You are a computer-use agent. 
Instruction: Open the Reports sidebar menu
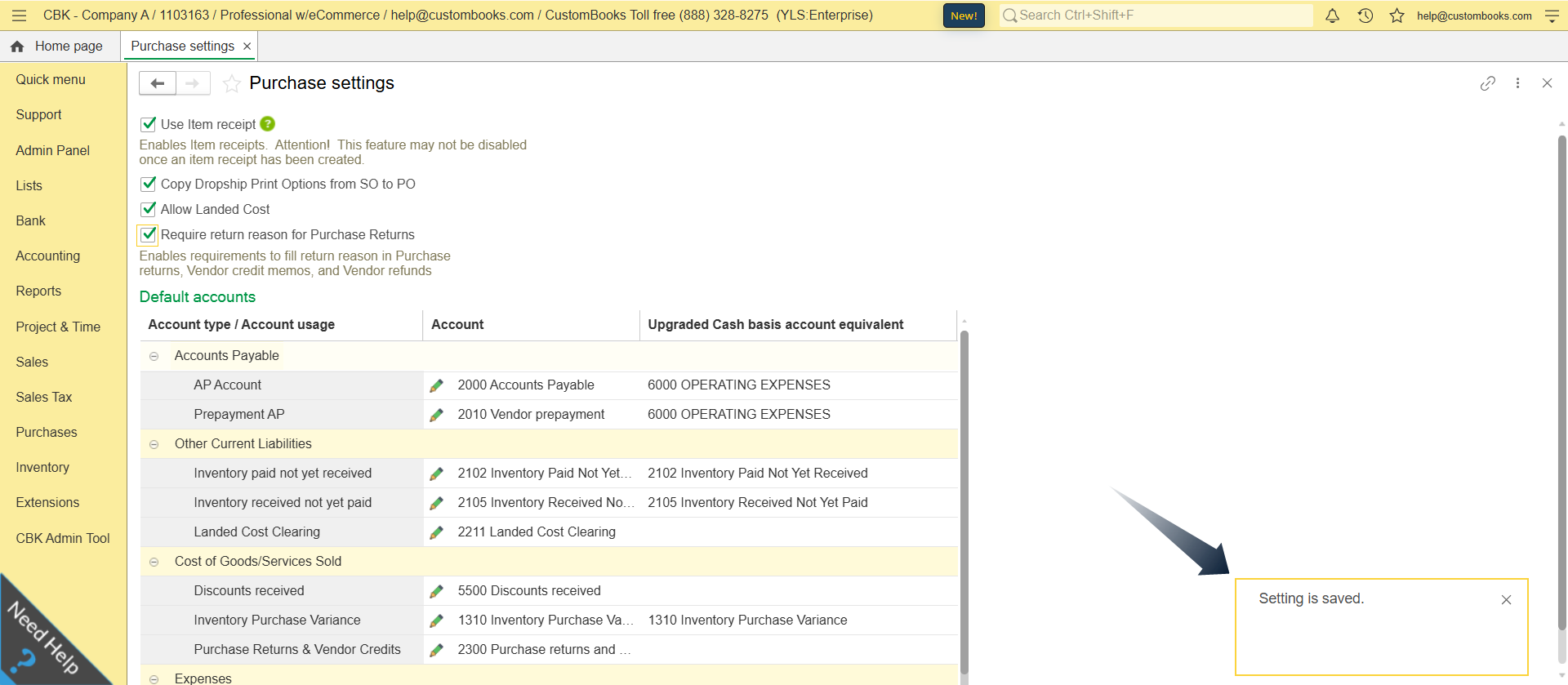tap(38, 291)
